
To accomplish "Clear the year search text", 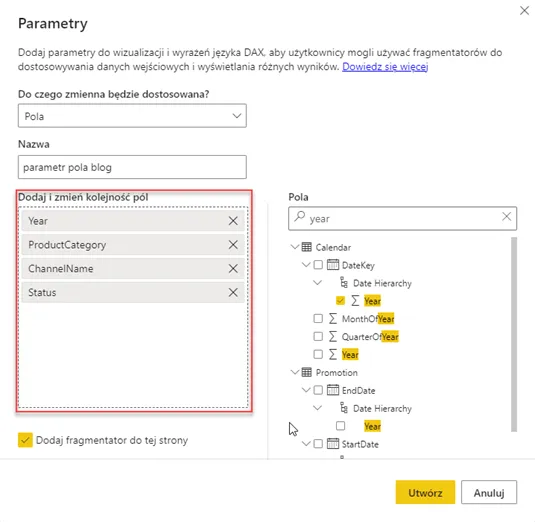I will click(506, 216).
